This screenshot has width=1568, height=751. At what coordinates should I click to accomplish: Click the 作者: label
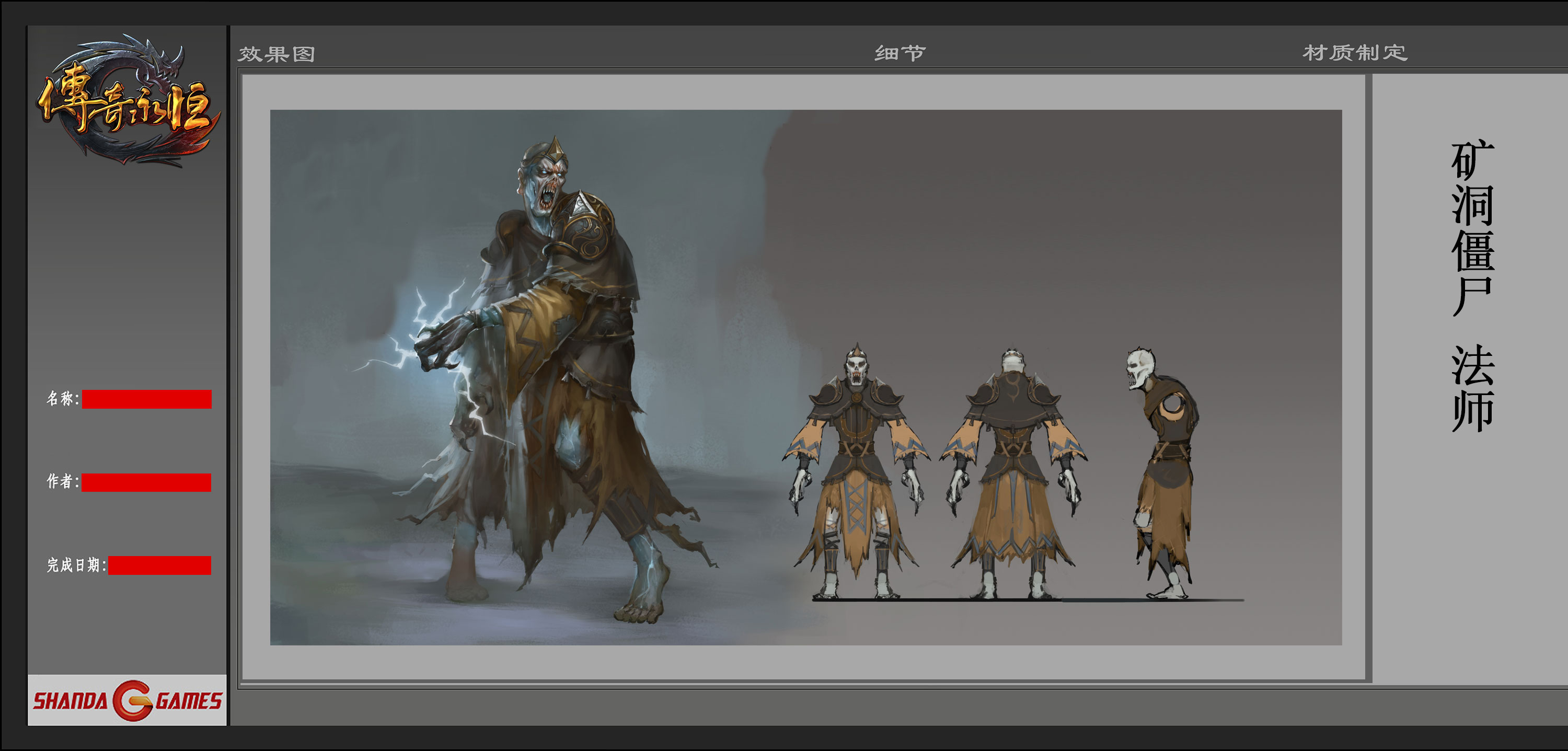(63, 481)
